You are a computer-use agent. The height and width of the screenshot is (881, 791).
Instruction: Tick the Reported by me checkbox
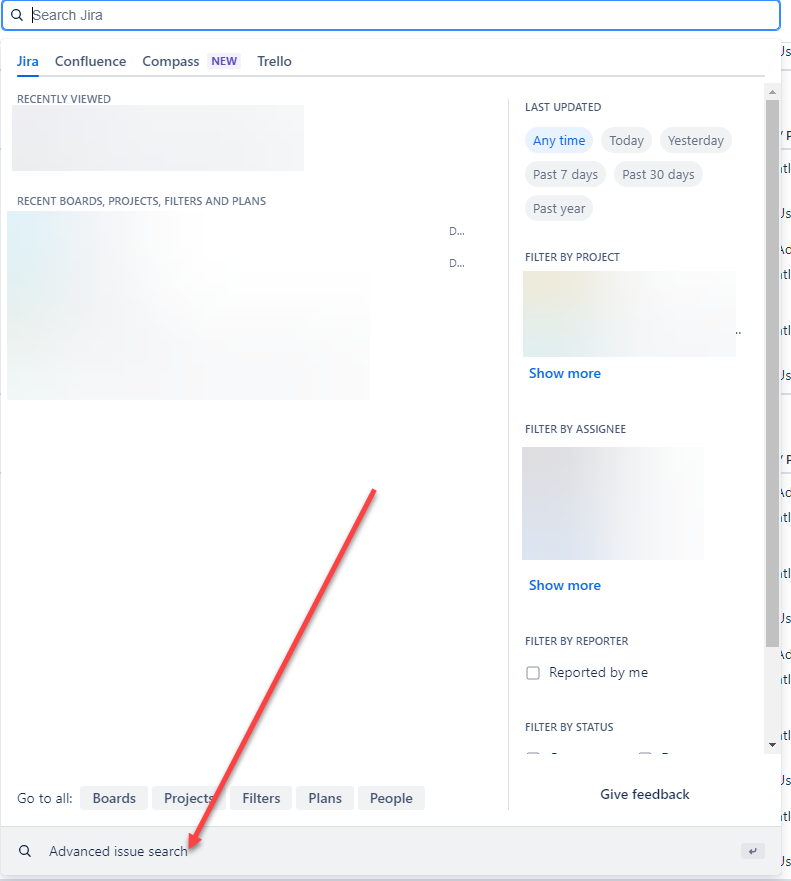533,673
